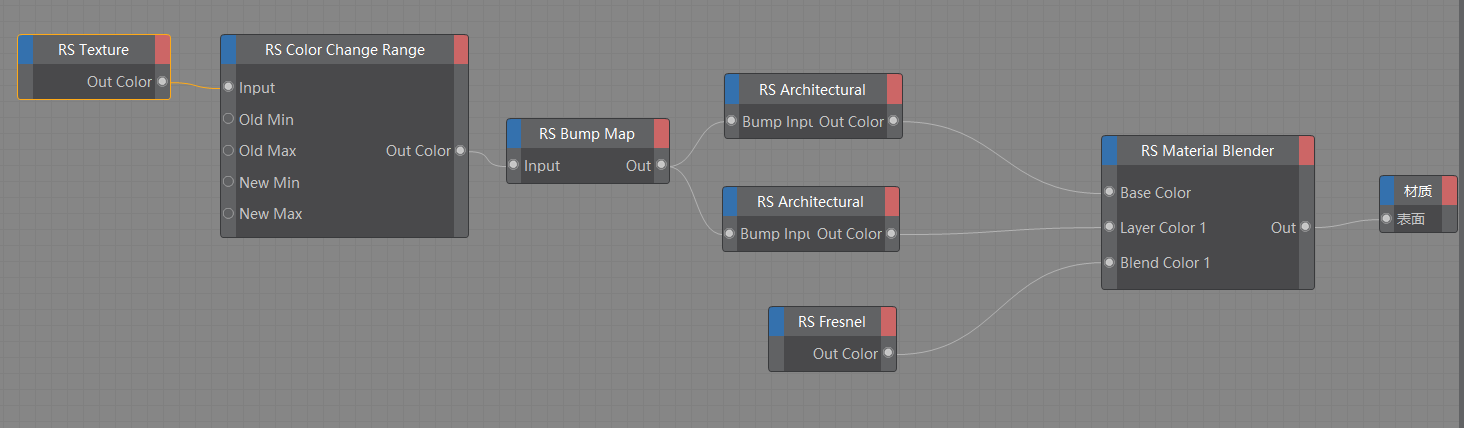Select RS Architectural node wired to Base Color
1464x428 pixels.
point(812,90)
